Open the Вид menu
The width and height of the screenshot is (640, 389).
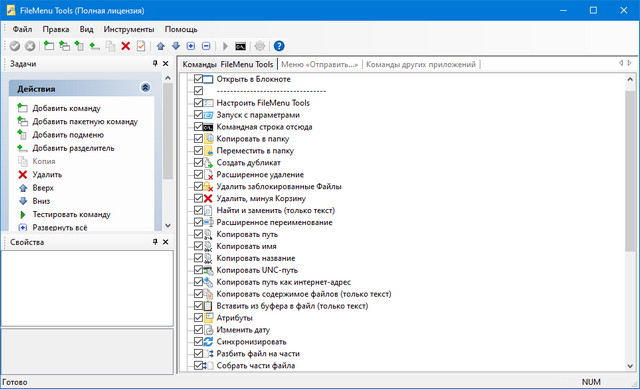(86, 29)
